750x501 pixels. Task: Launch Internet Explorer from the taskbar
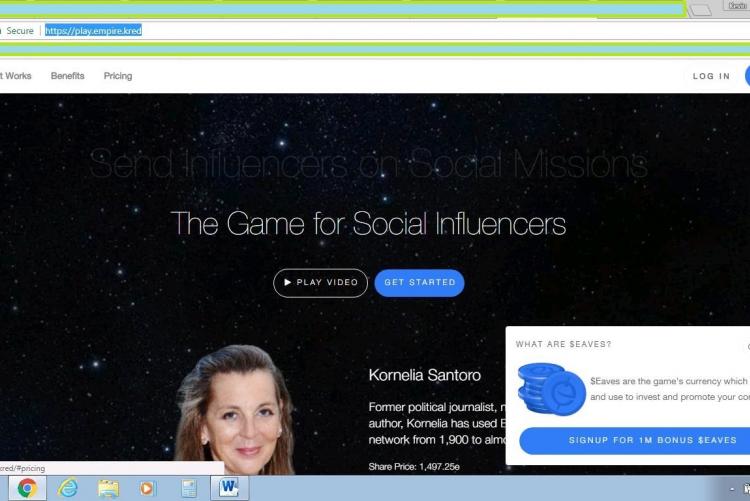68,488
